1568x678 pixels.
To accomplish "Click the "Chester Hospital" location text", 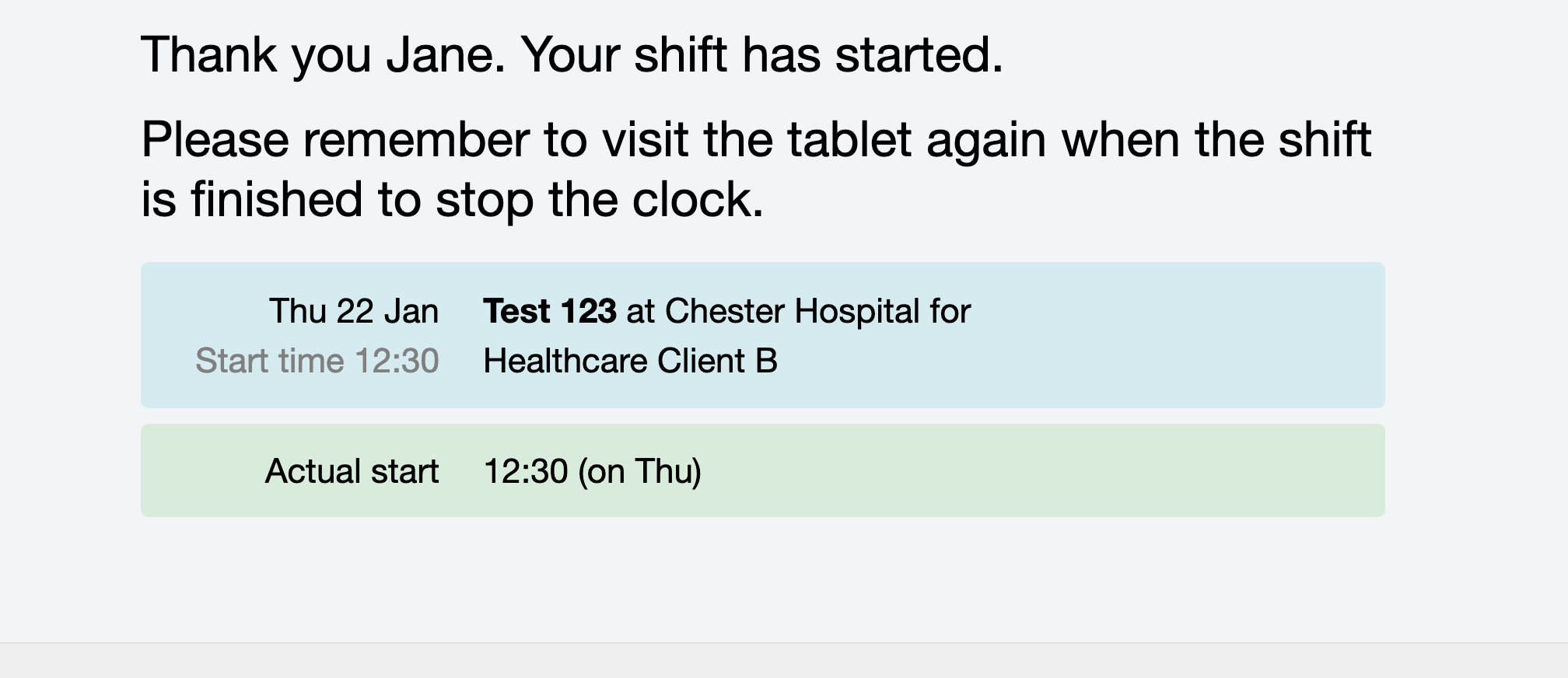I will click(792, 311).
